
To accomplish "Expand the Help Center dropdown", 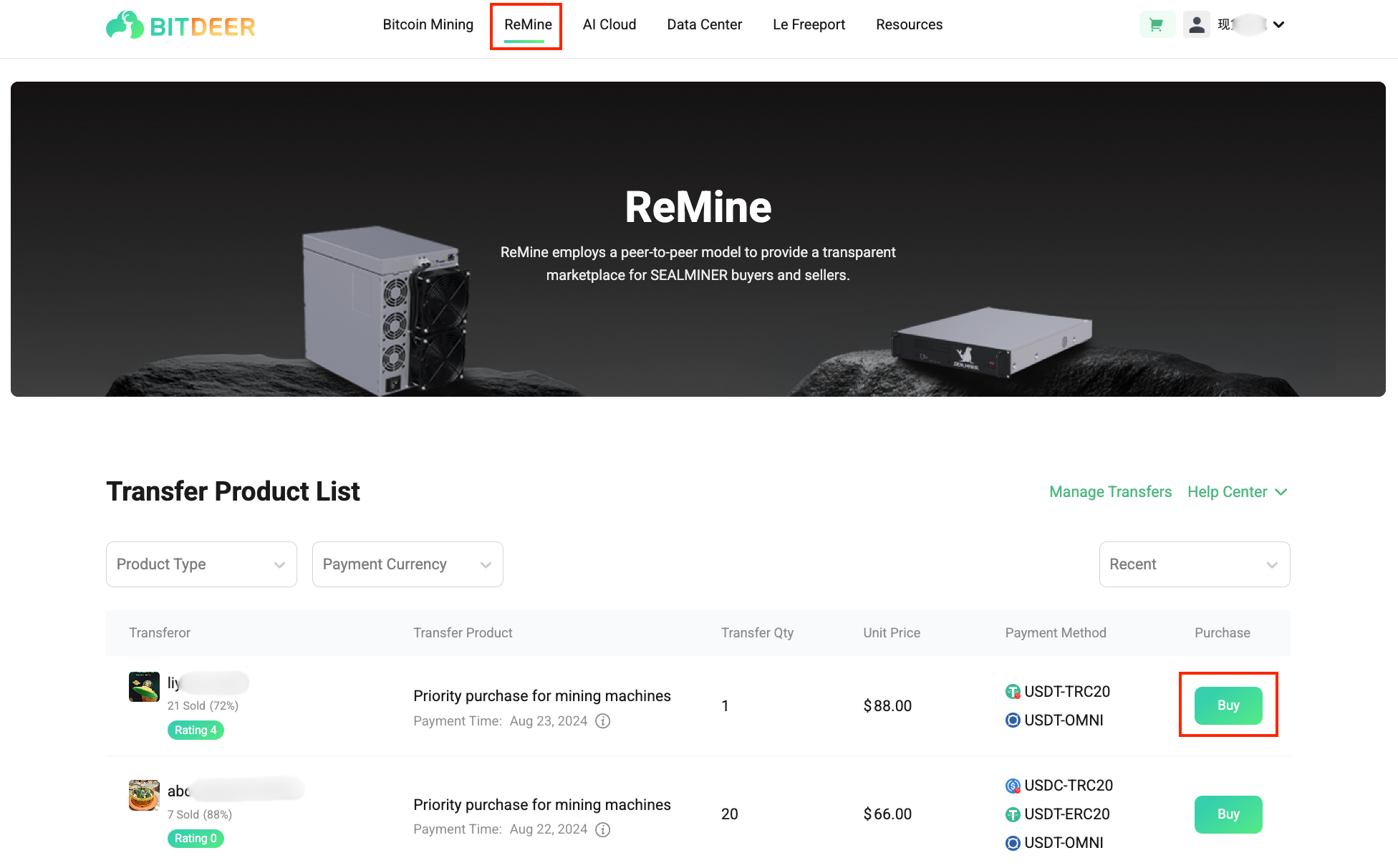I will click(x=1238, y=492).
